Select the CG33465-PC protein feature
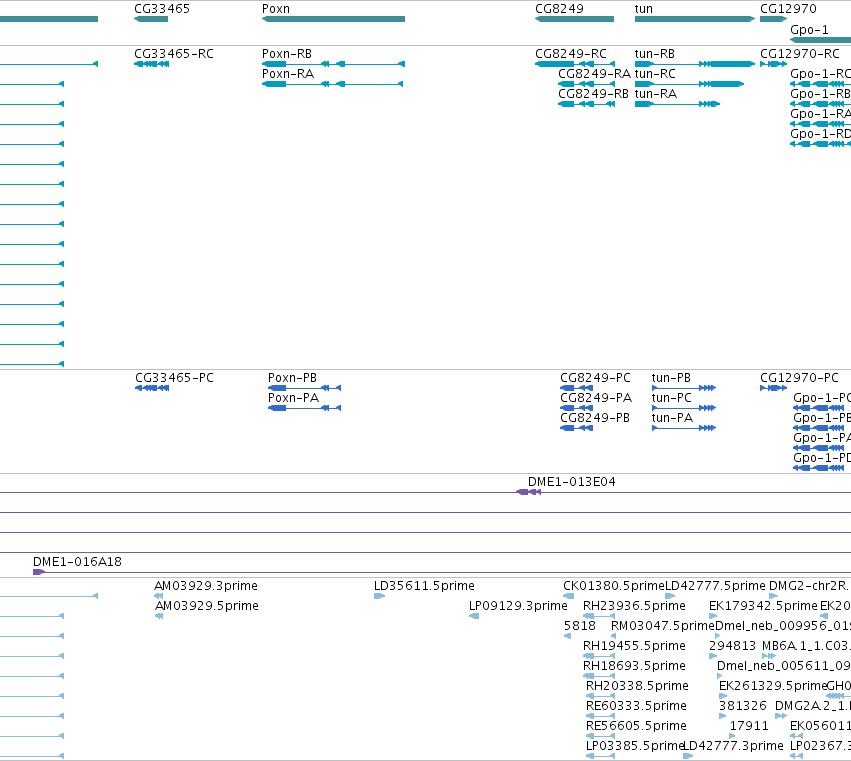This screenshot has width=851, height=761. [x=152, y=388]
